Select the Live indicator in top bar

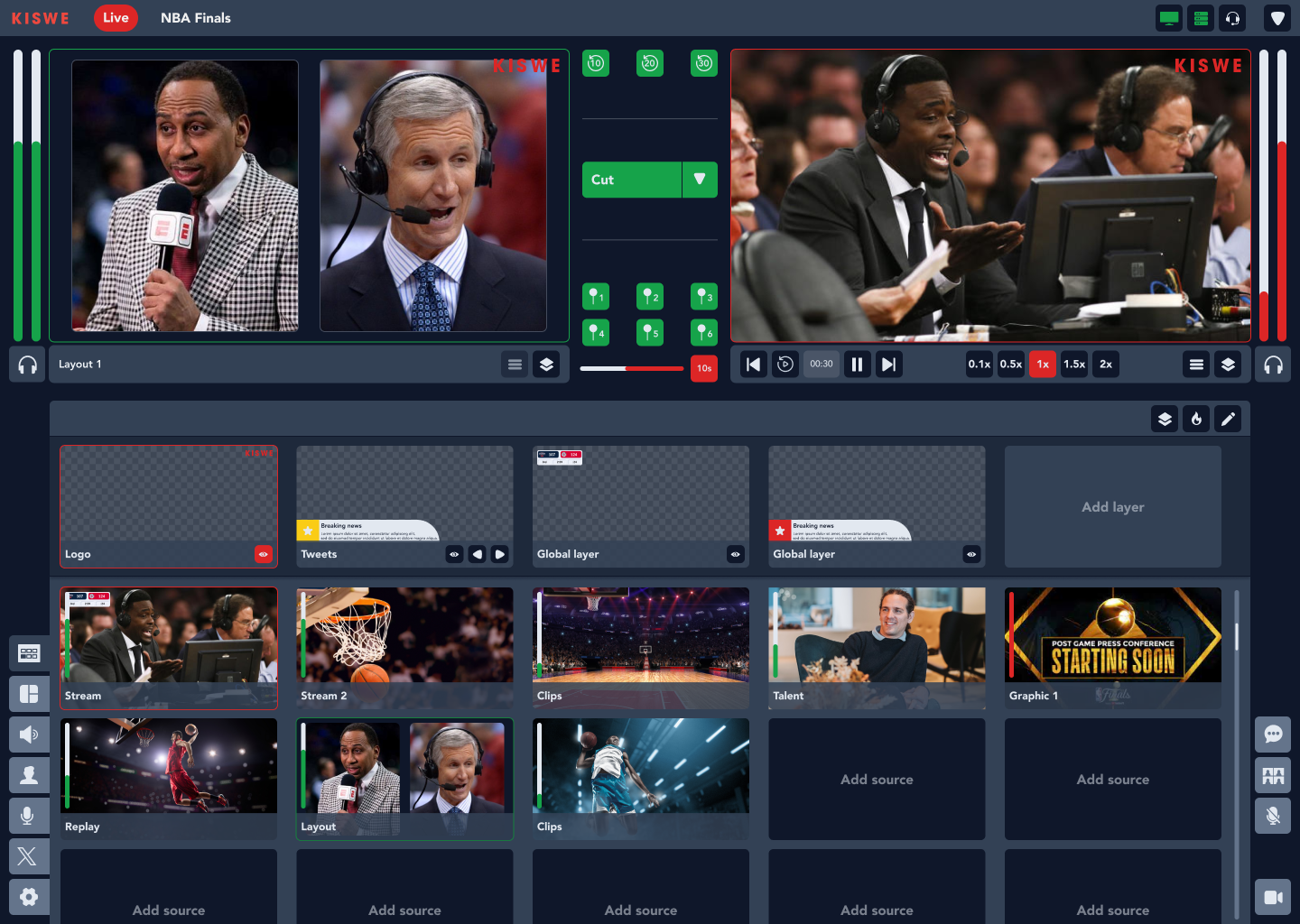(116, 17)
